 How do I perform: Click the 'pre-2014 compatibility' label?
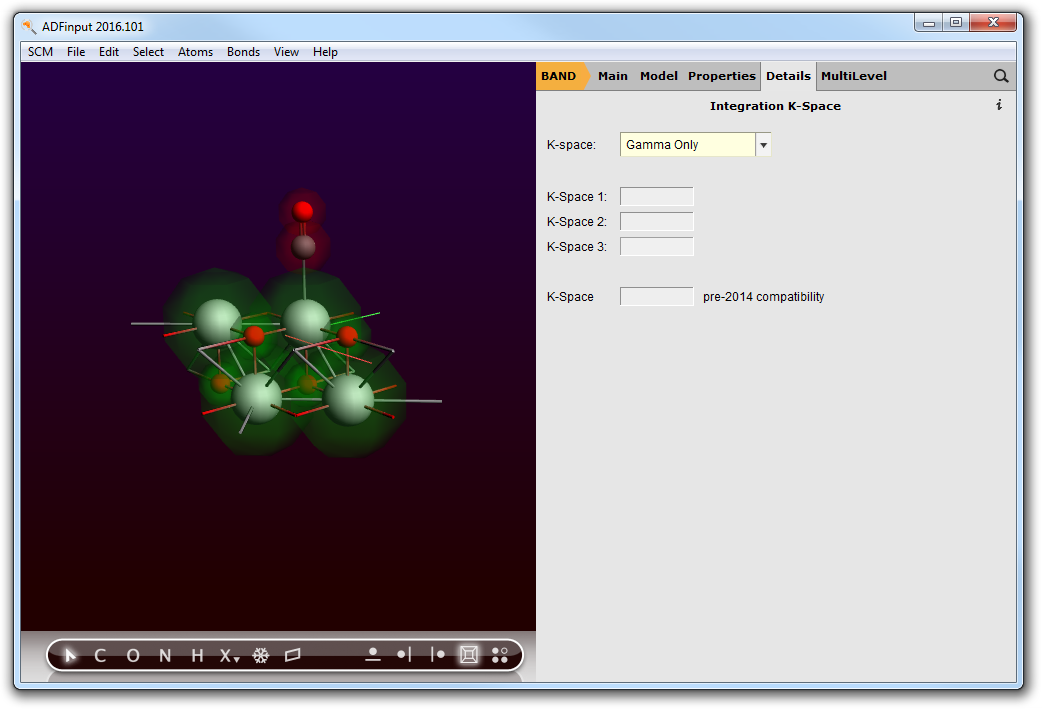click(764, 297)
